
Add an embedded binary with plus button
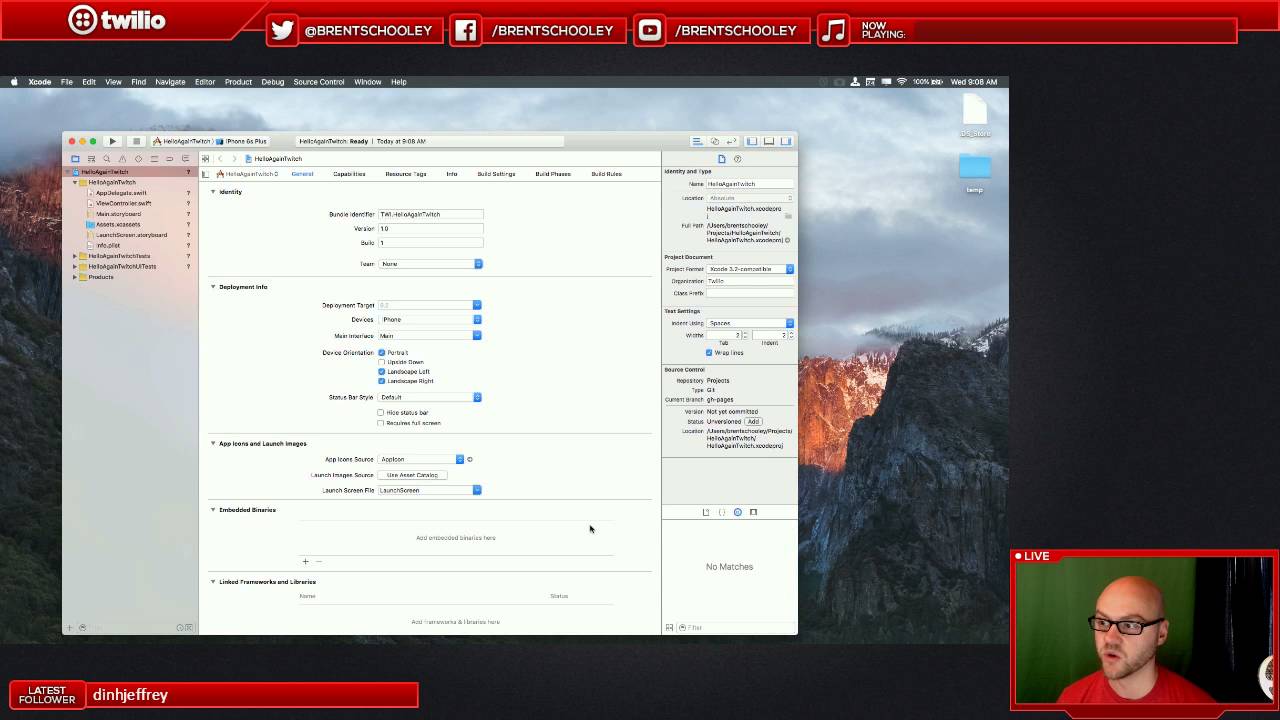coord(306,561)
